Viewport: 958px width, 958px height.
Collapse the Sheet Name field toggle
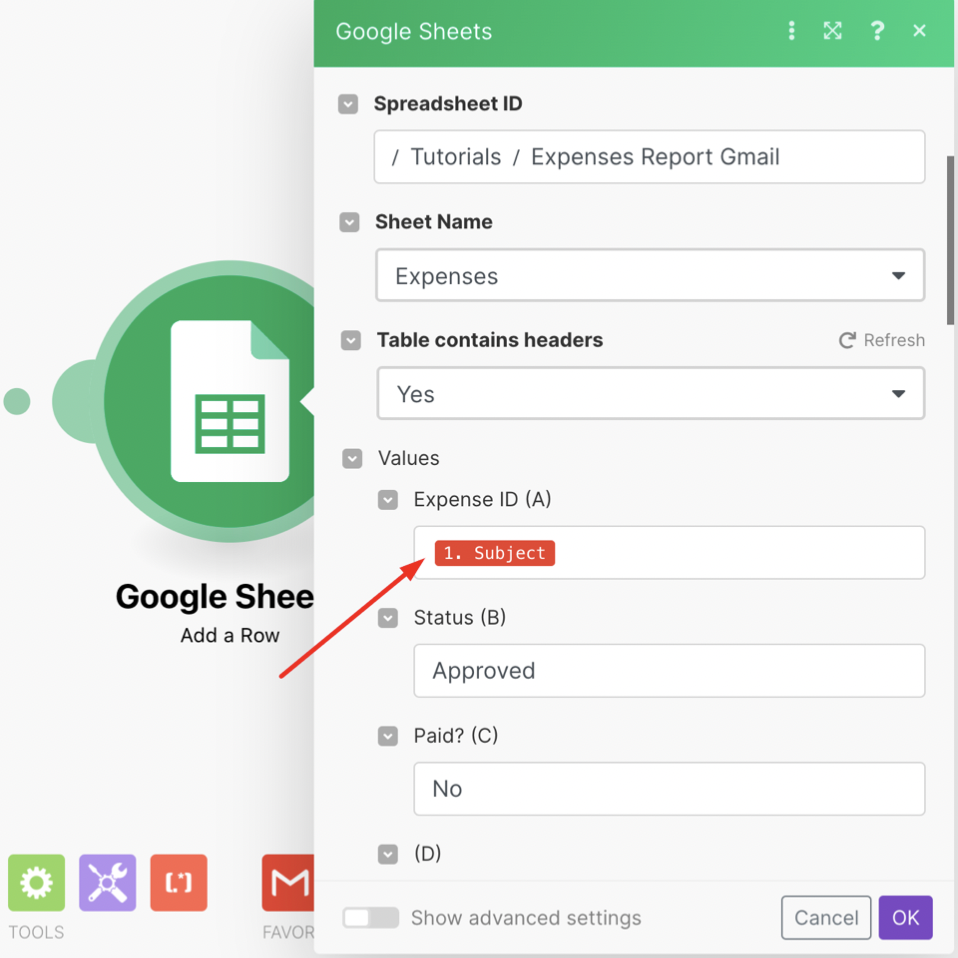point(349,222)
